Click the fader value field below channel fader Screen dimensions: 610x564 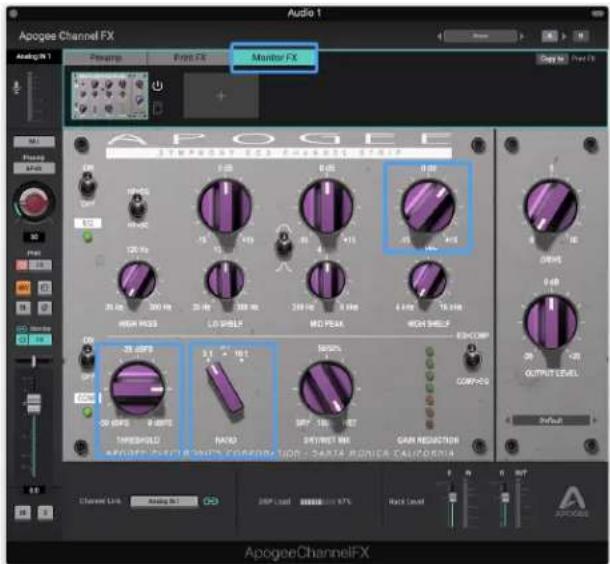coord(34,490)
